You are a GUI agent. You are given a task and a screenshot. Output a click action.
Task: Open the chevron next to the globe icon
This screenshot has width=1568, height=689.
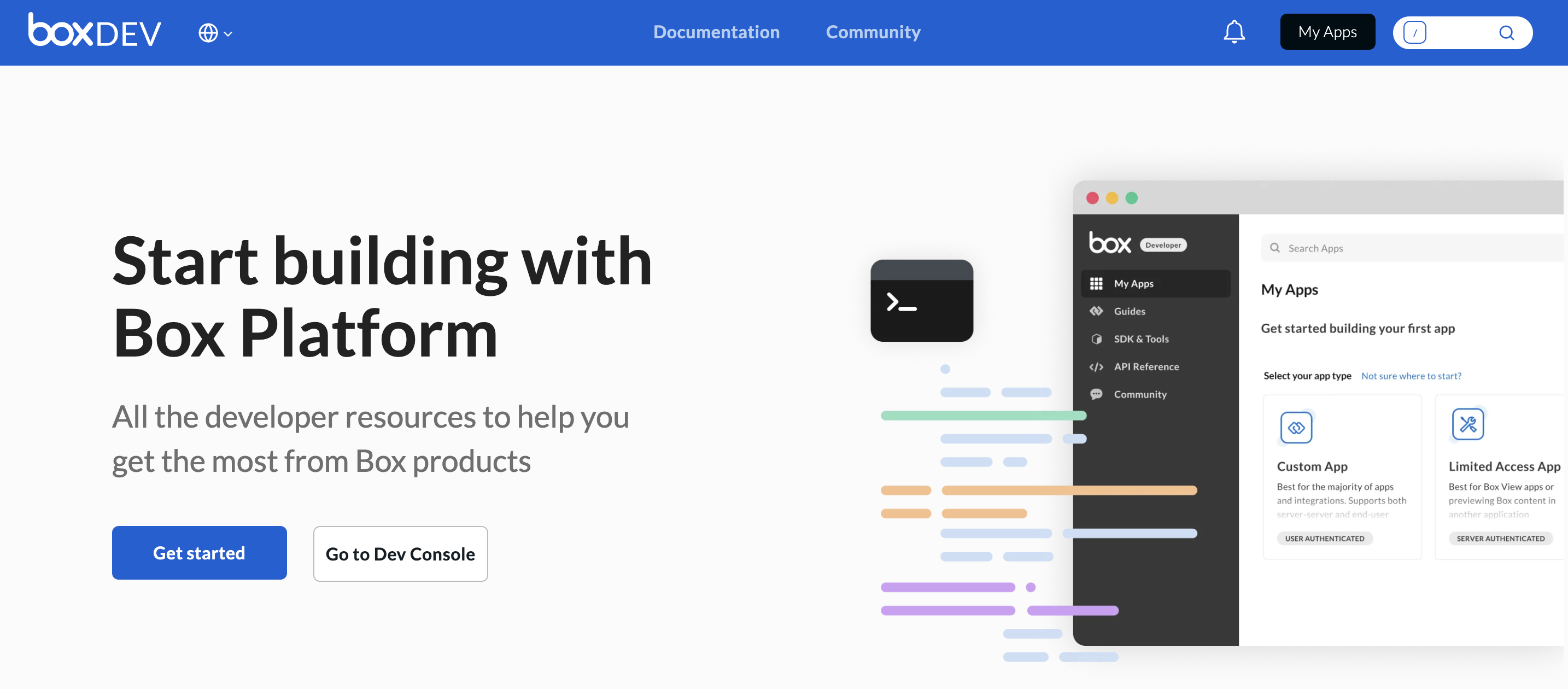tap(227, 33)
